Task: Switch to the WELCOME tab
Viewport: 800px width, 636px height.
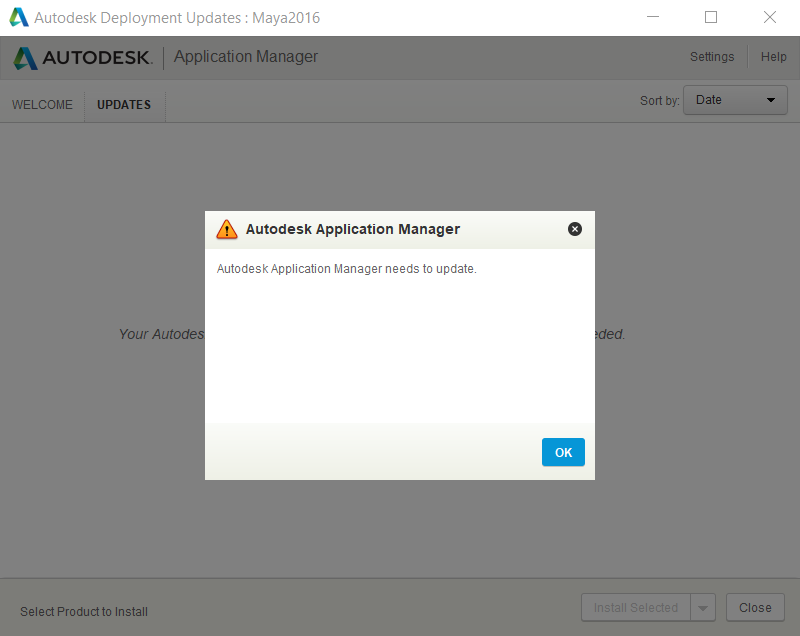Action: (x=42, y=104)
